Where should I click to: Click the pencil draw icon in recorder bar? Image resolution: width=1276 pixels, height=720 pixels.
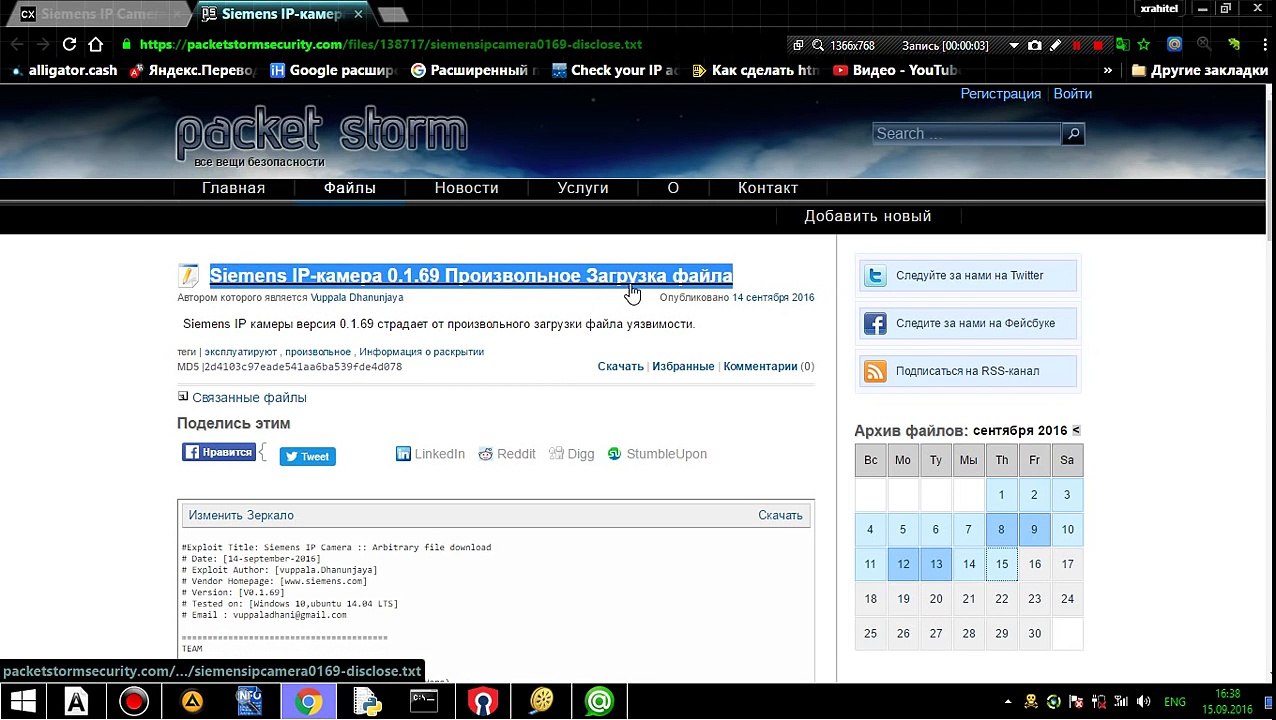(x=1055, y=45)
